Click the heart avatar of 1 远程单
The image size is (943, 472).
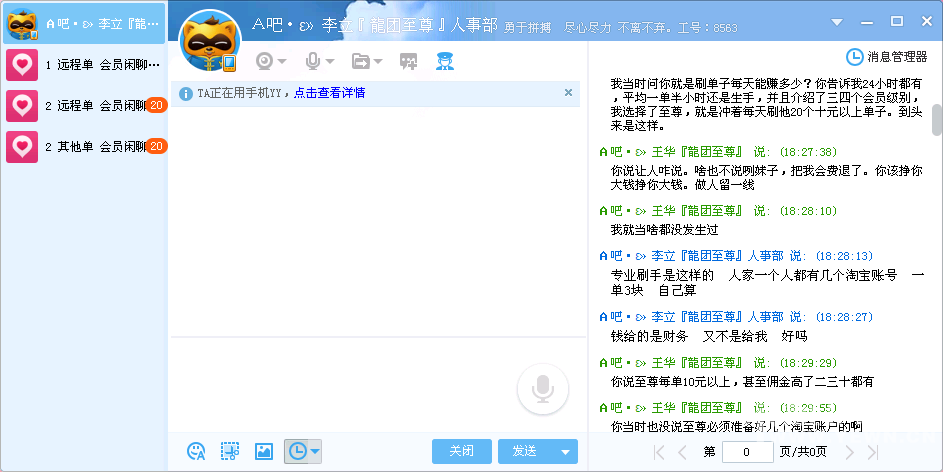coord(22,64)
